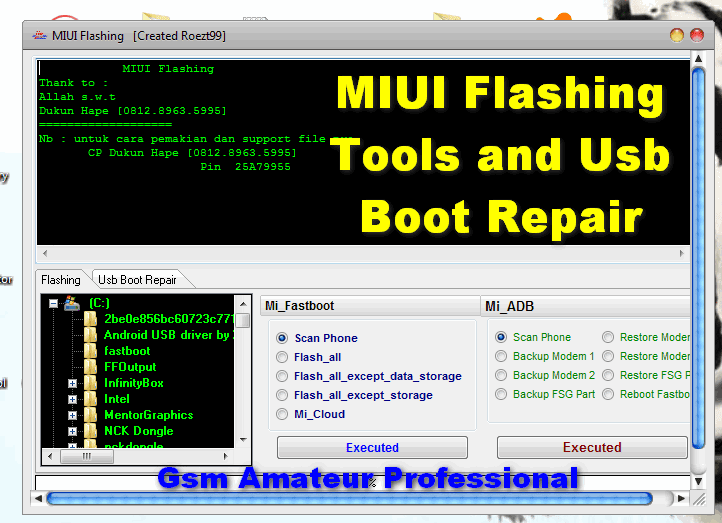Screen dimensions: 722x523
Task: Click the MentorGraphics folder name
Action: pos(148,415)
